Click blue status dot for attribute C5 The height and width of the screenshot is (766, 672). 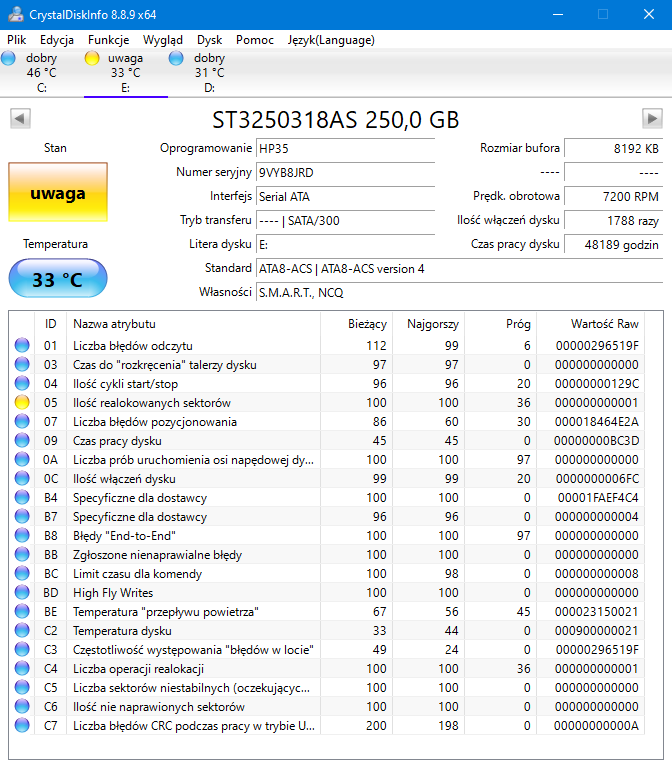click(x=22, y=687)
